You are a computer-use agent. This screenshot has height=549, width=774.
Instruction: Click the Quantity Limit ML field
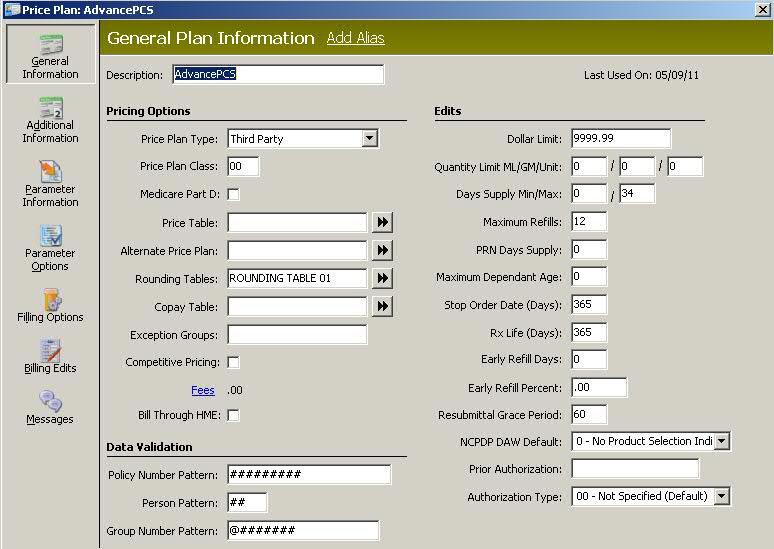pos(589,166)
